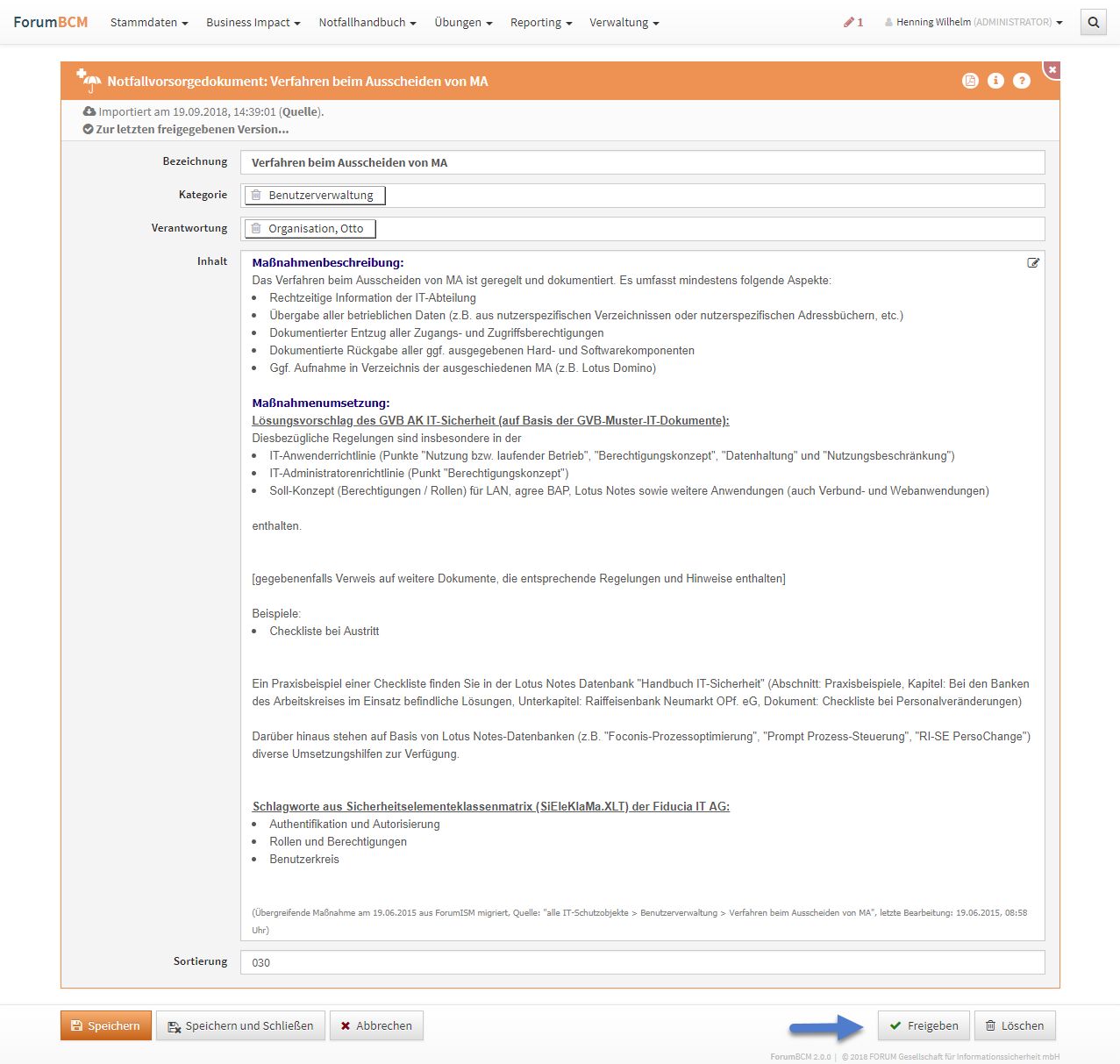Viewport: 1120px width, 1064px height.
Task: Expand the Übungen menu
Action: pos(463,22)
